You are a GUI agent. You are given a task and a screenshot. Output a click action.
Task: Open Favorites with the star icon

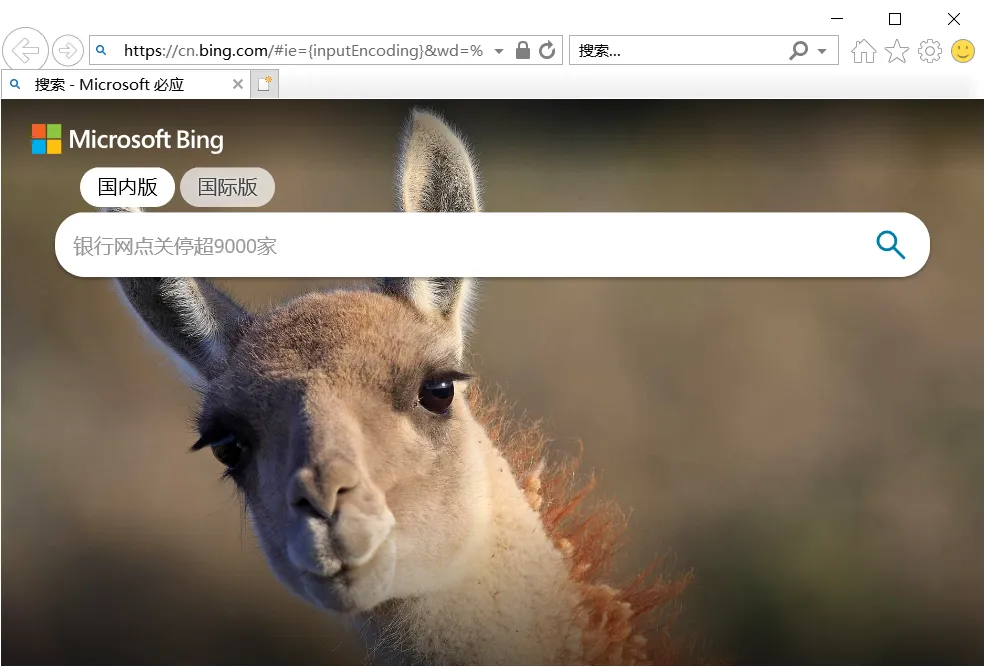pos(897,51)
